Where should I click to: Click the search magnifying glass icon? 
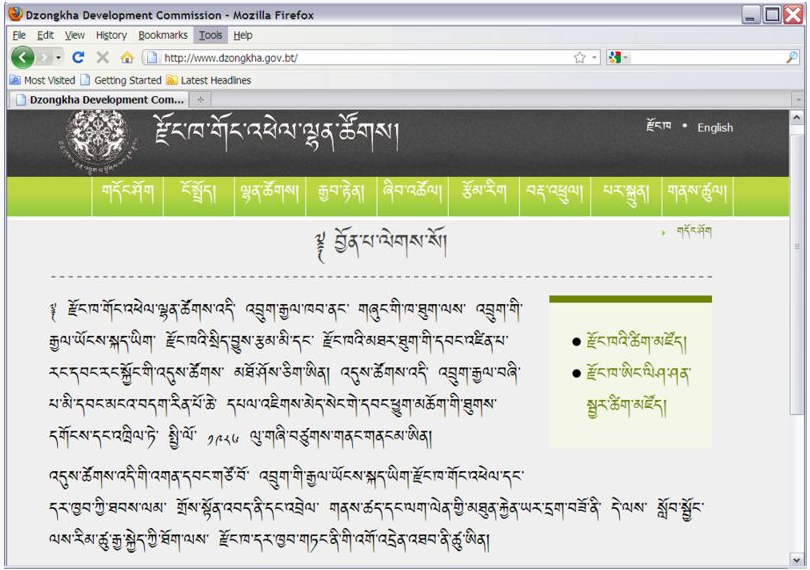tap(792, 58)
